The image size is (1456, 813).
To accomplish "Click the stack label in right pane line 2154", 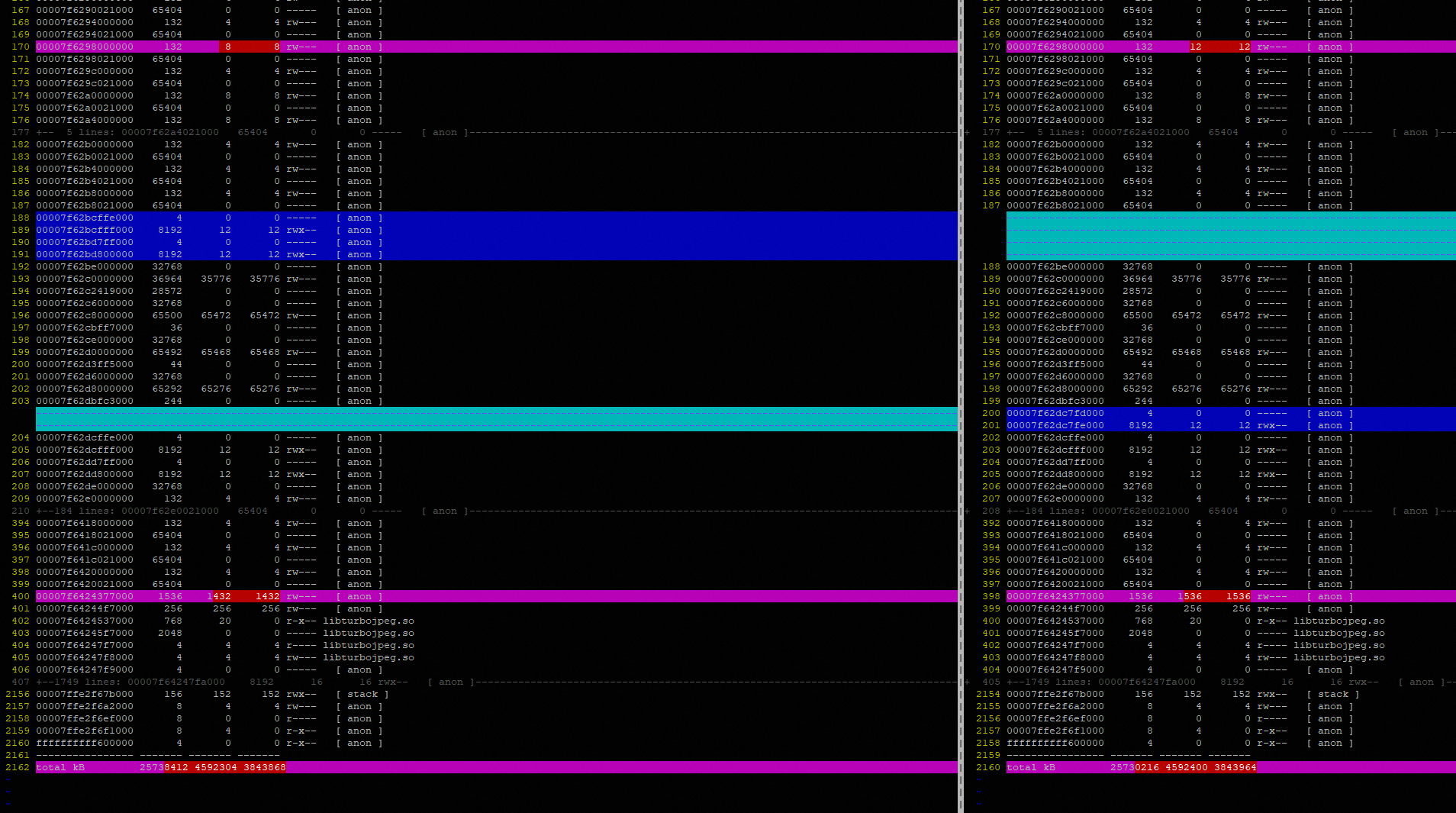I will click(1333, 694).
